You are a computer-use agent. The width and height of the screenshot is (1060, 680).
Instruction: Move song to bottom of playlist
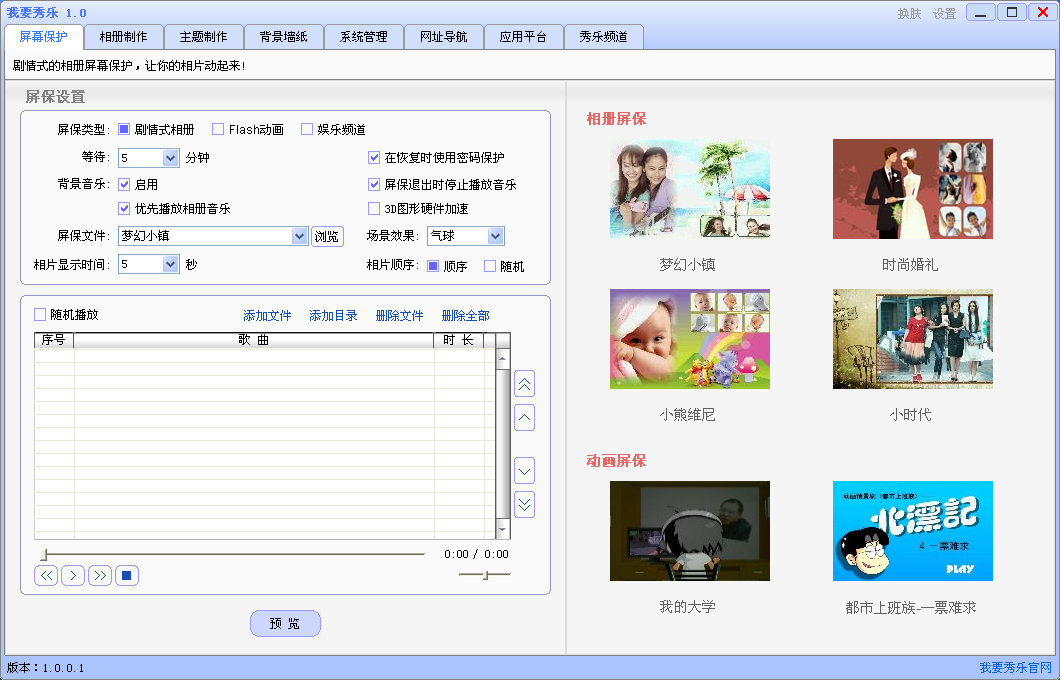click(525, 504)
